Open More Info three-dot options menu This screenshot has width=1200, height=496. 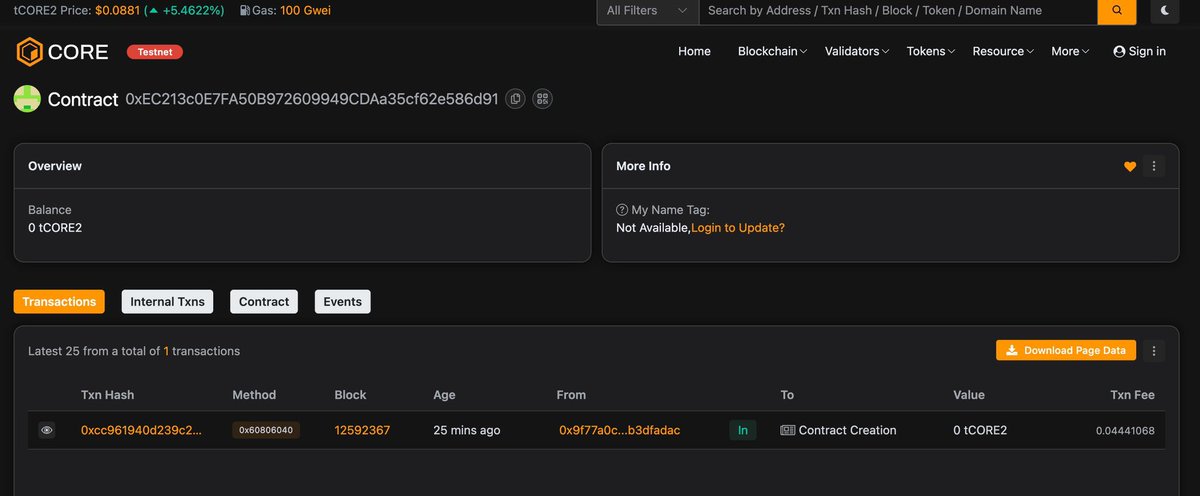click(x=1154, y=166)
